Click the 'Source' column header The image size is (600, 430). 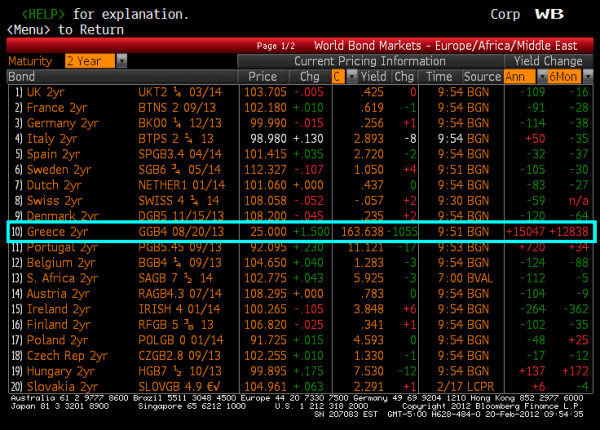point(482,76)
